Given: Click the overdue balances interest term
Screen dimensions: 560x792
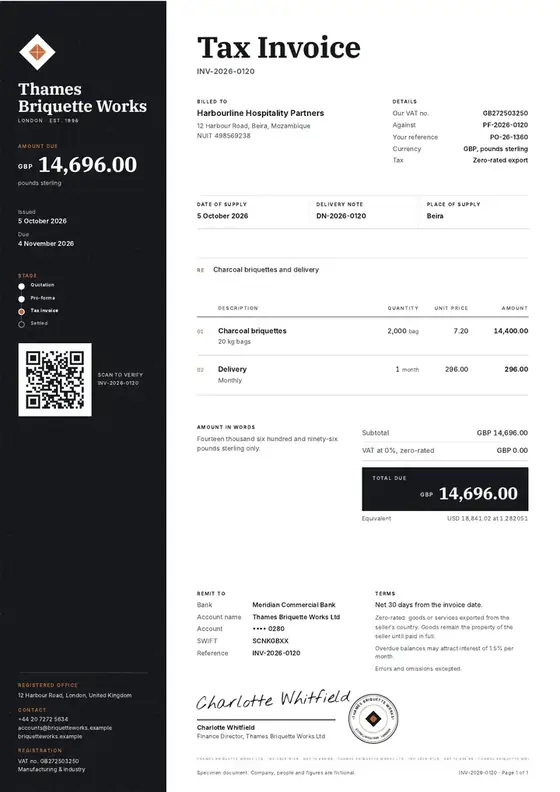Looking at the screenshot, I should click(x=444, y=652).
